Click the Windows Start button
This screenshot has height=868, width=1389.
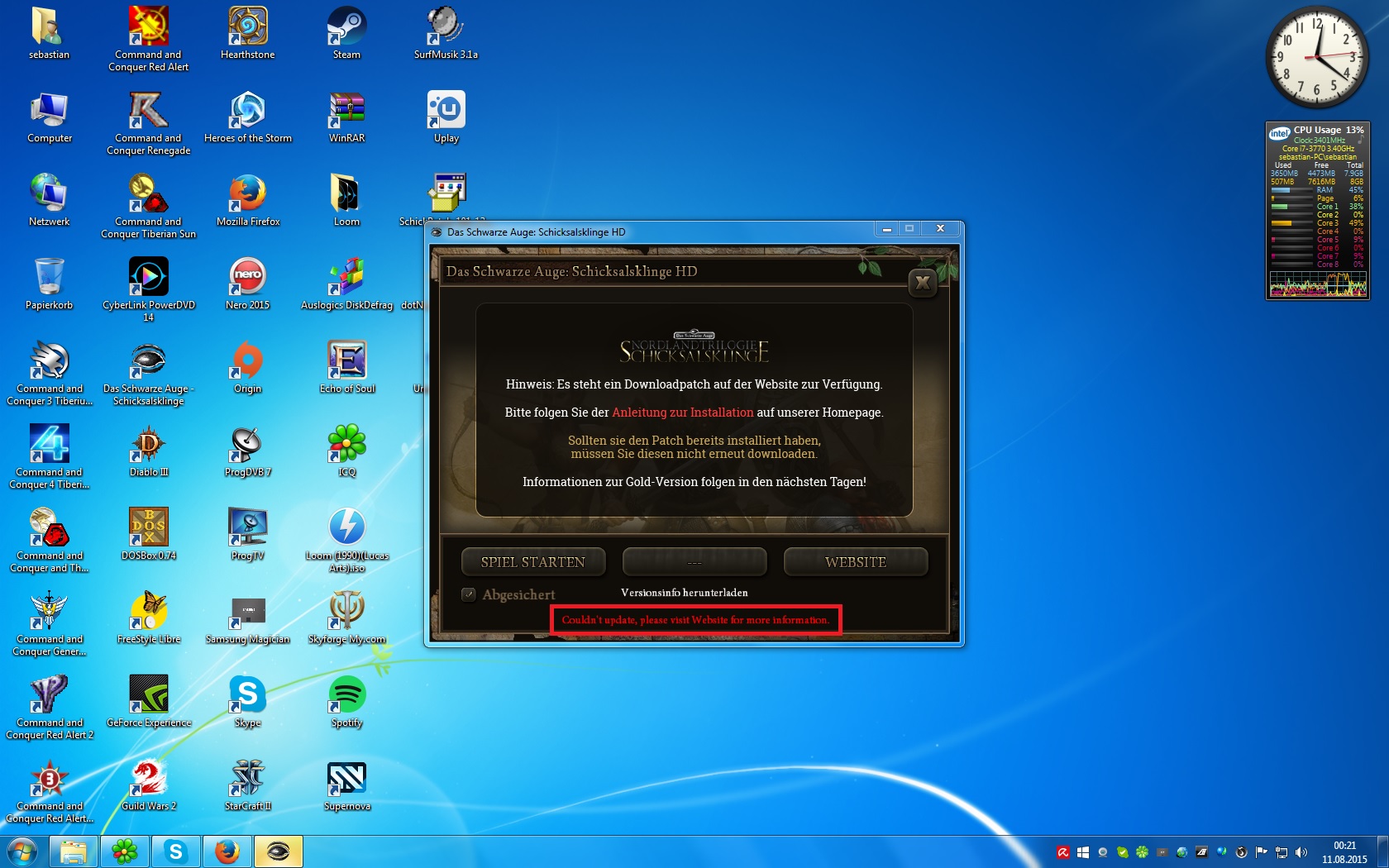[22, 851]
